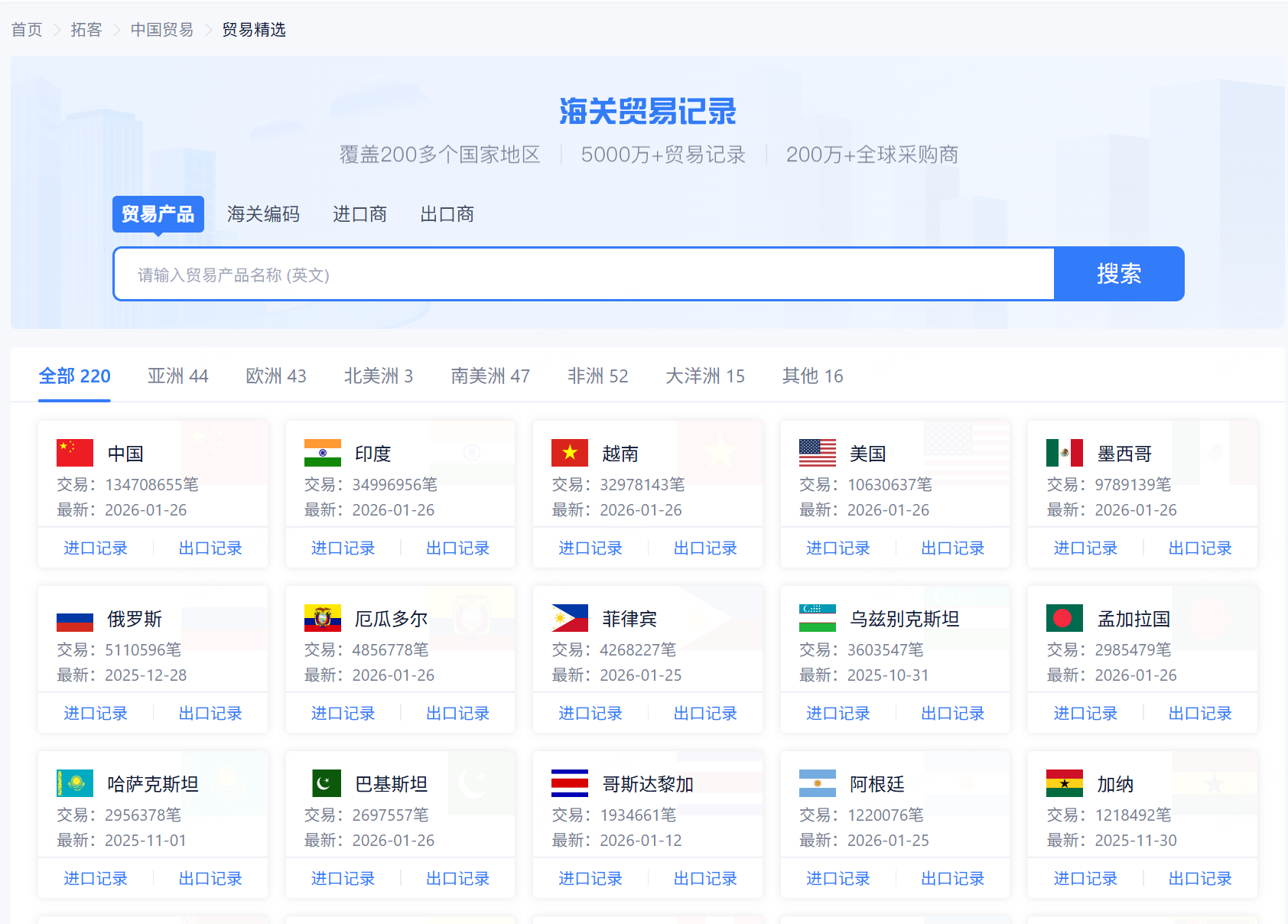Click the Ecuador flag icon

(x=322, y=618)
